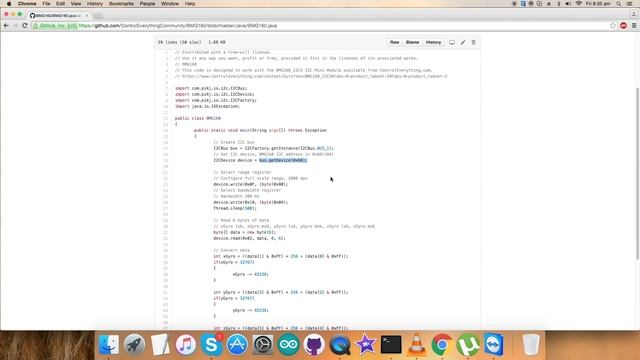Image resolution: width=640 pixels, height=360 pixels.
Task: Open Google Chrome from the dock
Action: [442, 344]
